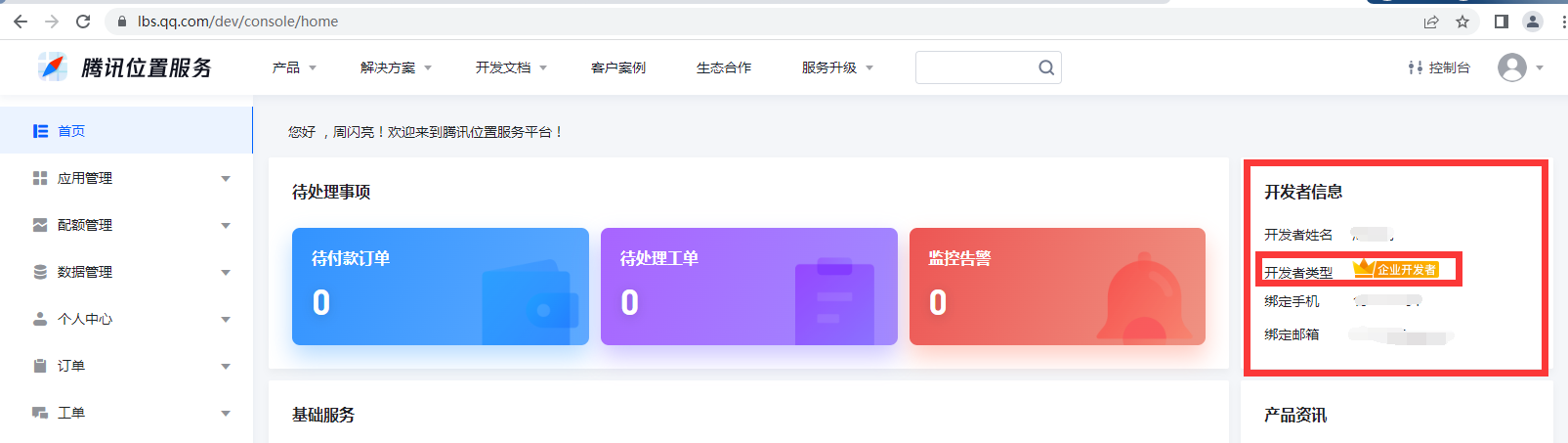Open the 待付款订单 card
This screenshot has height=443, width=1568.
[441, 287]
